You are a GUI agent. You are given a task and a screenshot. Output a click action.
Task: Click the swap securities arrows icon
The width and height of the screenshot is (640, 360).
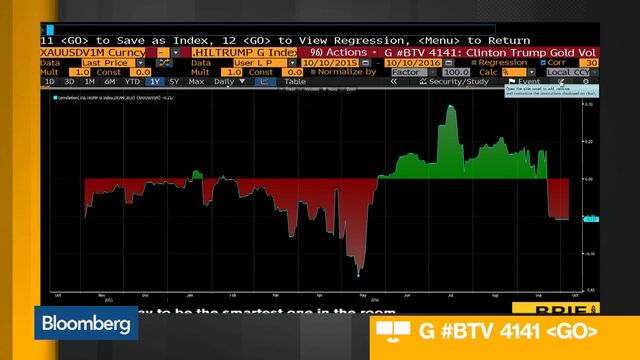(164, 63)
